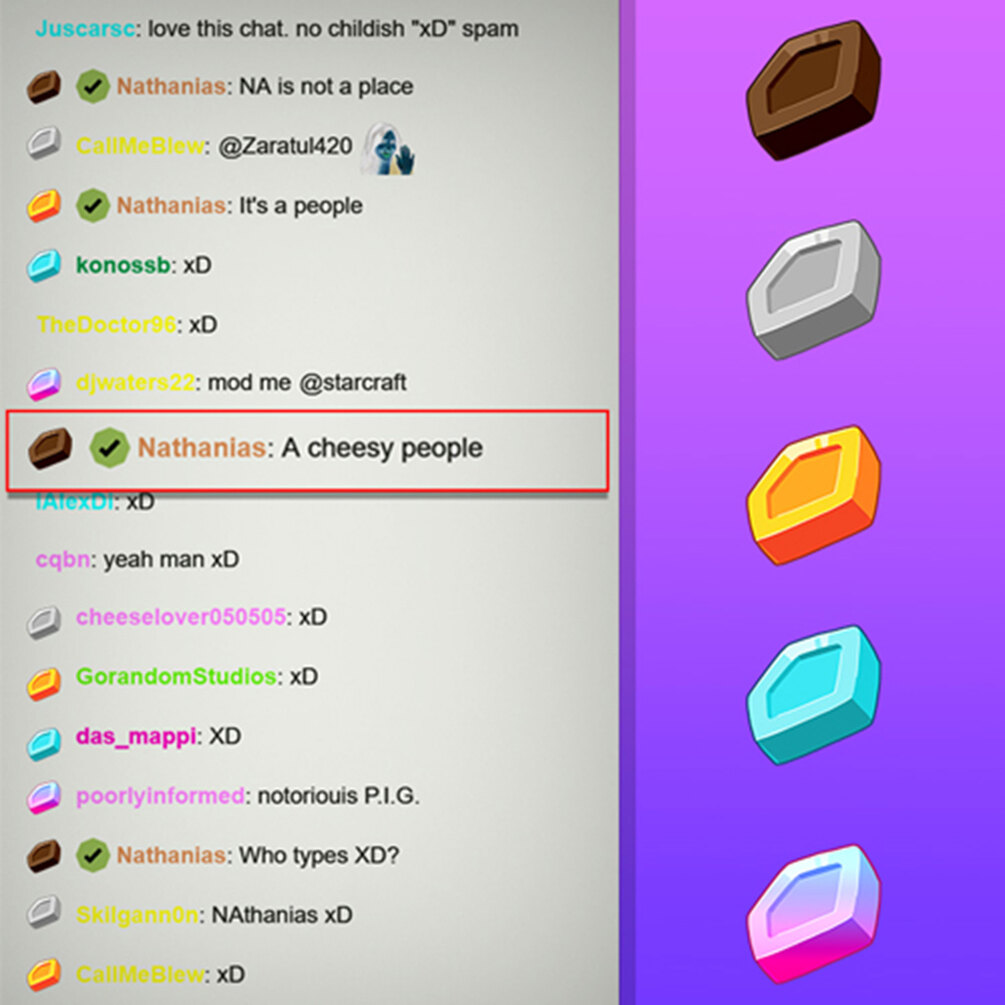Viewport: 1005px width, 1005px height.
Task: Click verified checkmark beside "NA is not a place"
Action: tap(93, 87)
